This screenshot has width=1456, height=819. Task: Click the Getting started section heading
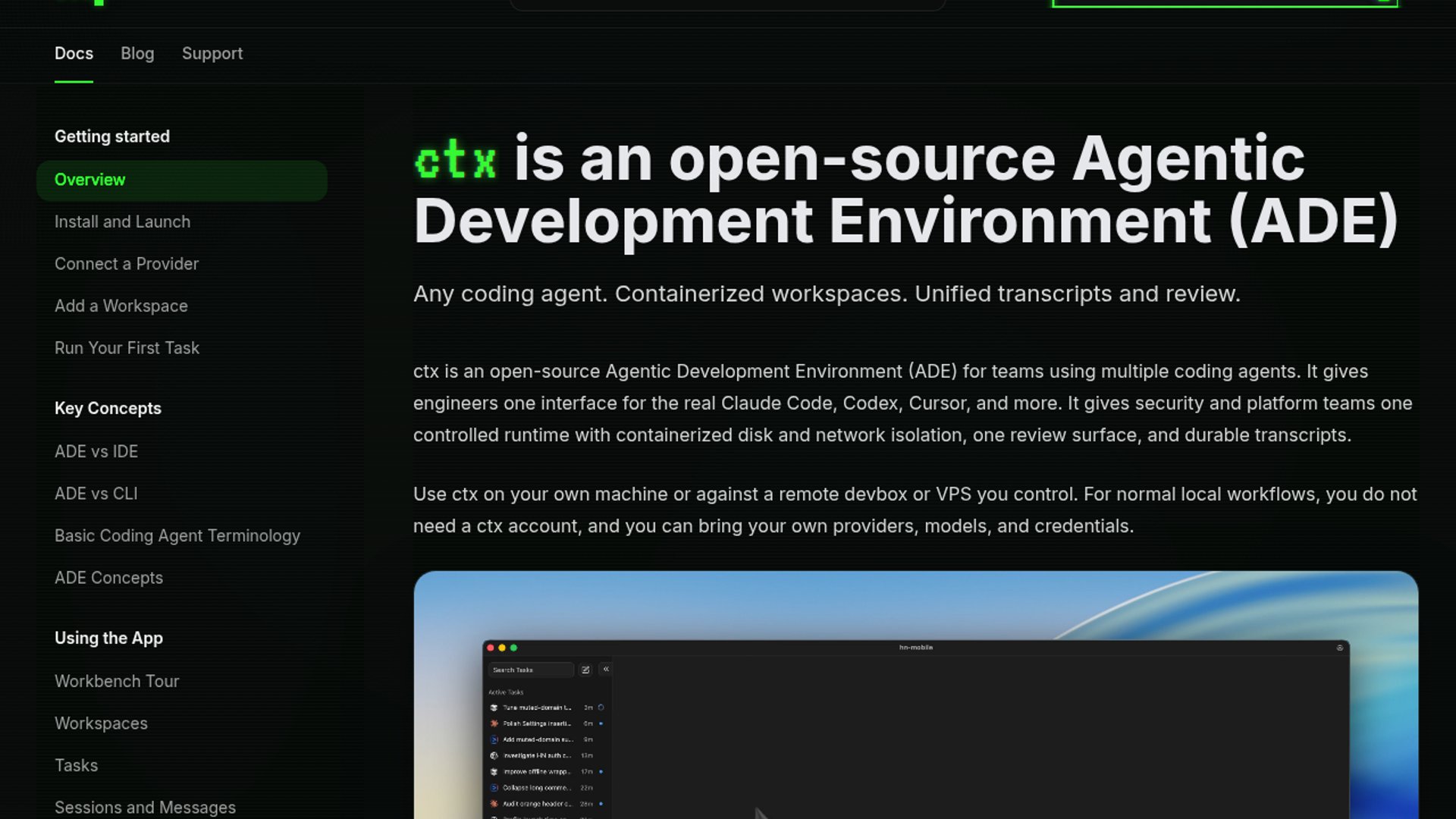pyautogui.click(x=112, y=136)
